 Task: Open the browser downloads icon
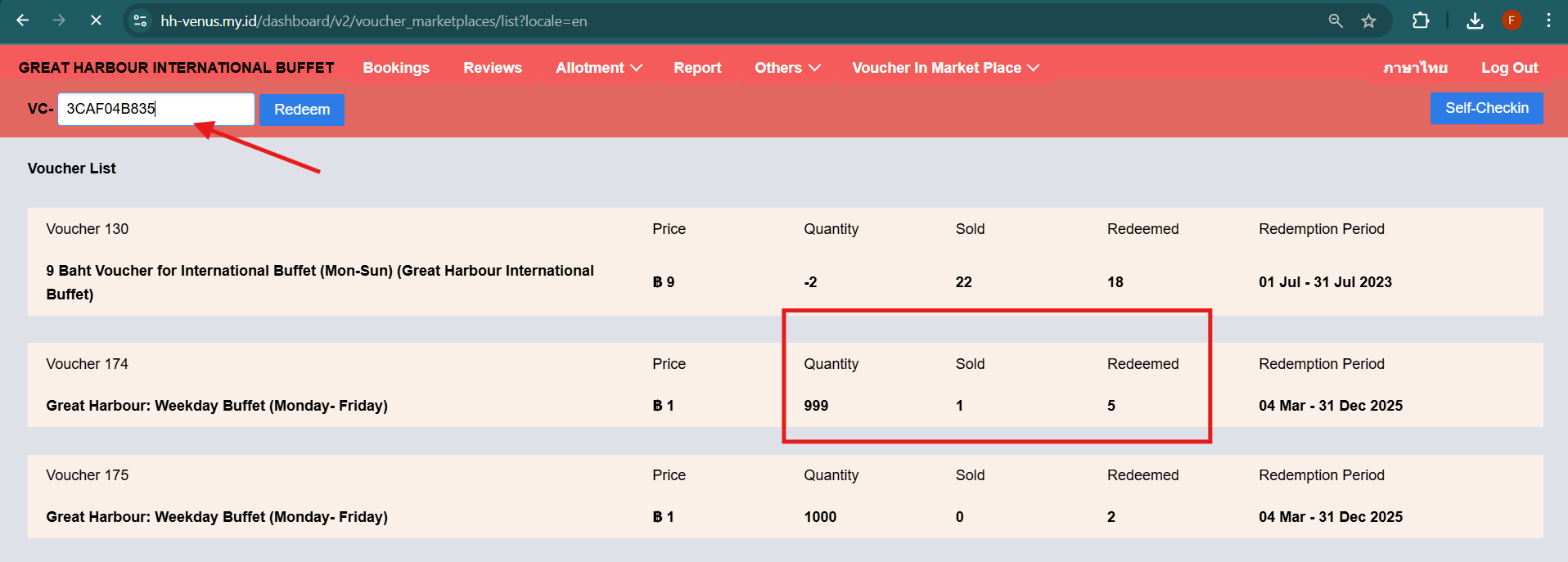pos(1475,20)
